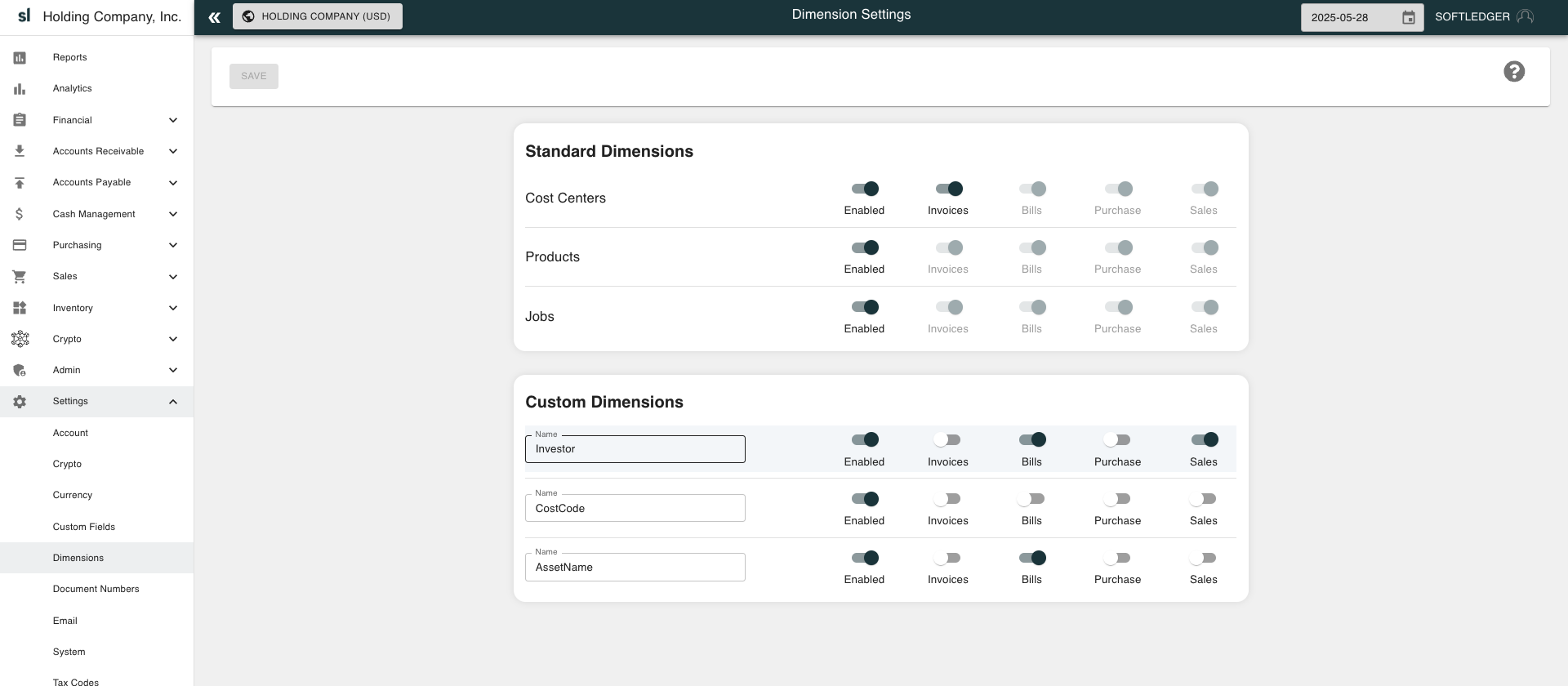
Task: Enable Sales for AssetName dimension
Action: (x=1203, y=558)
